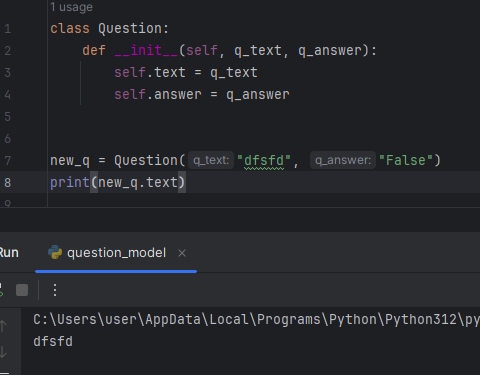Click the q_text: inlay hint
Viewport: 480px width, 375px height.
[x=211, y=160]
